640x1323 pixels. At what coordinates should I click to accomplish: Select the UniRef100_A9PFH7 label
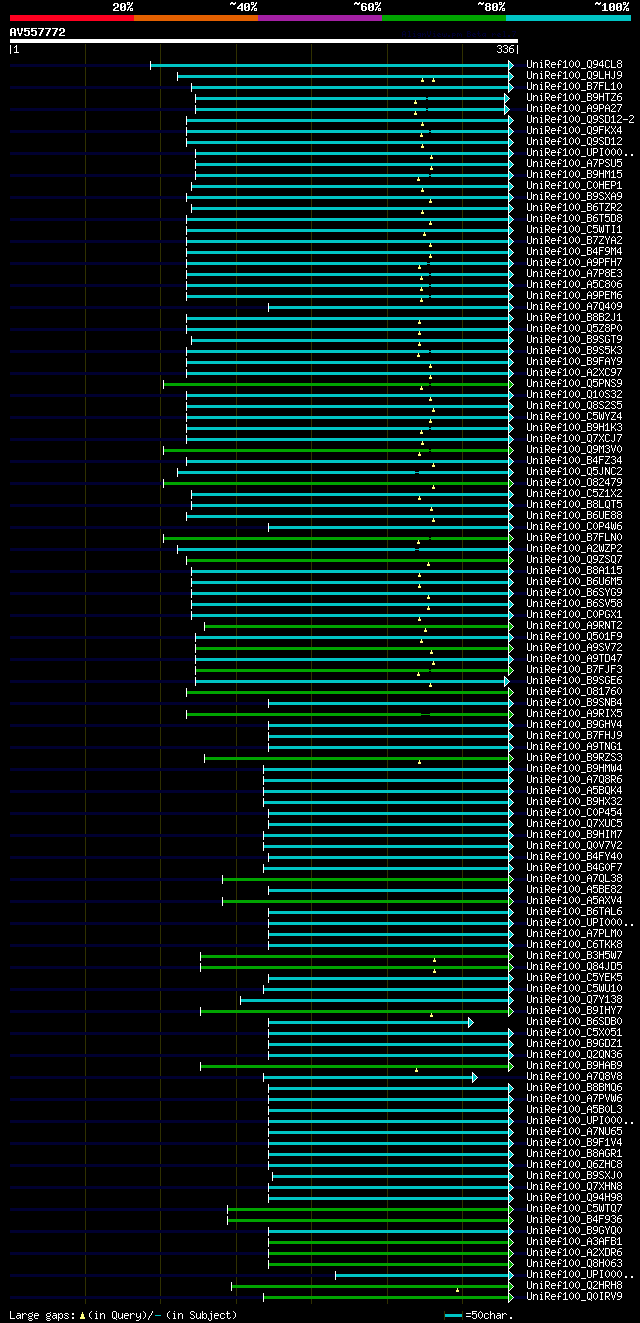click(574, 263)
